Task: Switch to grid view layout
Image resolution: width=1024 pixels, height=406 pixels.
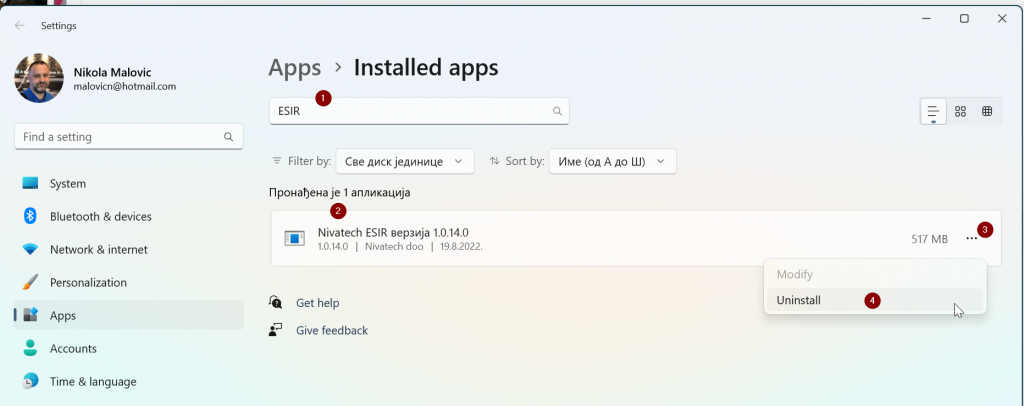Action: [960, 111]
